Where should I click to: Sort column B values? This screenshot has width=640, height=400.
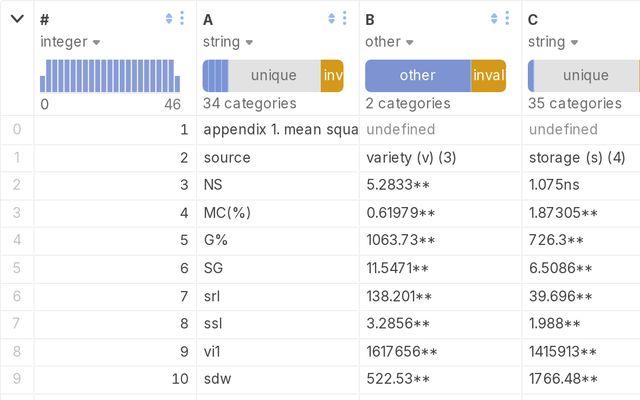[494, 19]
